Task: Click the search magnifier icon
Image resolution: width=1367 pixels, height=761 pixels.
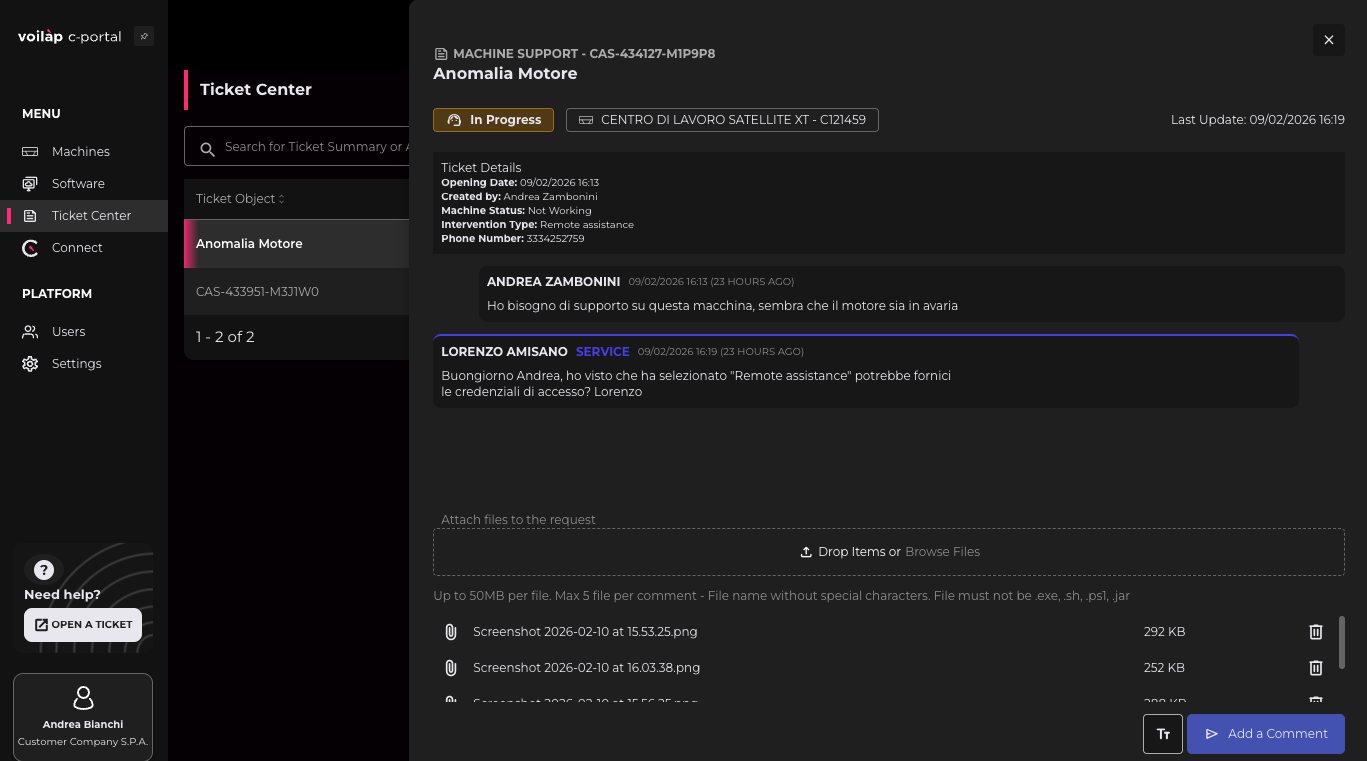Action: [x=208, y=149]
